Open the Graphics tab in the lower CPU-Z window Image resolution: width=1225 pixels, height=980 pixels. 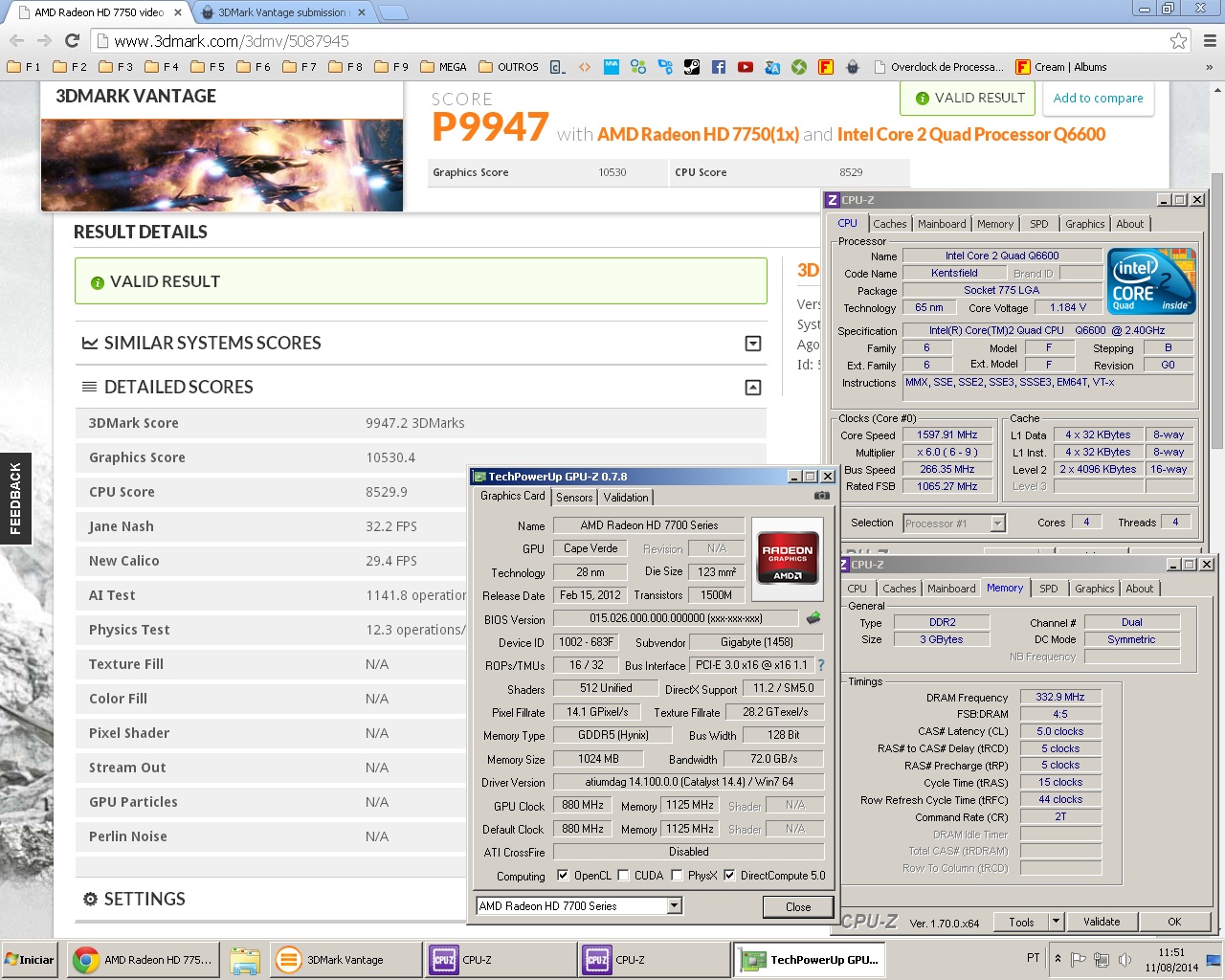pyautogui.click(x=1094, y=589)
